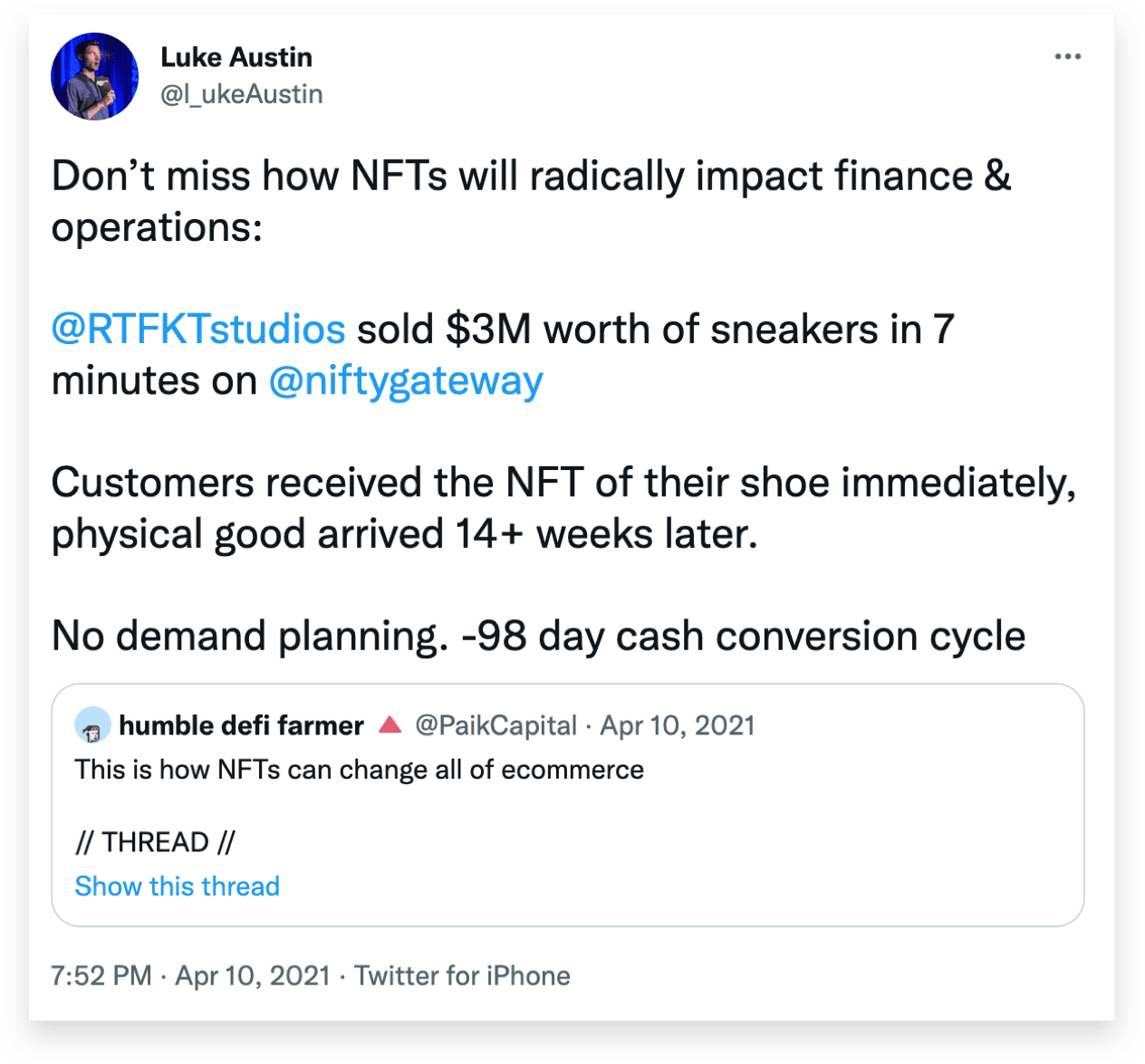
Task: Click the Show this thread link
Action: pyautogui.click(x=177, y=887)
